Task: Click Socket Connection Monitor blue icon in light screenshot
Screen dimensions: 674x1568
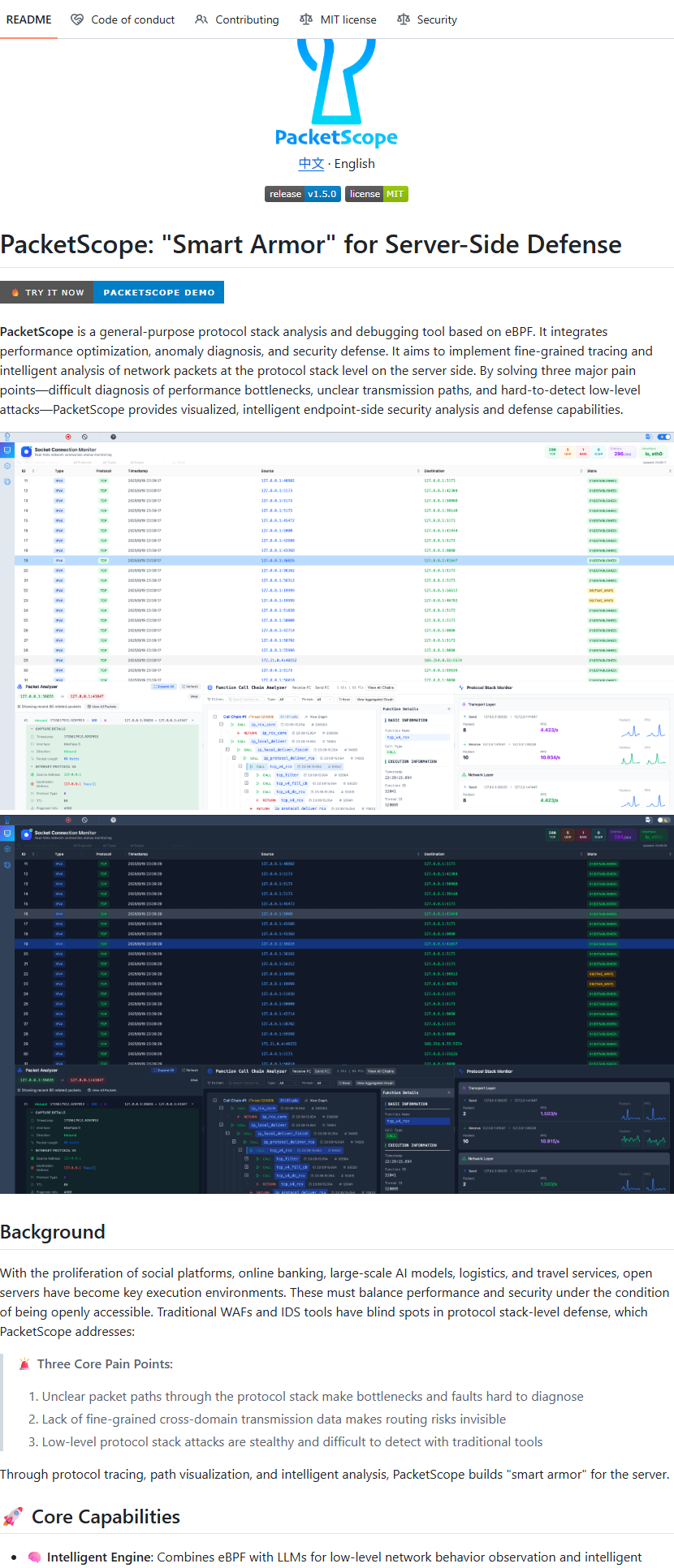Action: [26, 451]
